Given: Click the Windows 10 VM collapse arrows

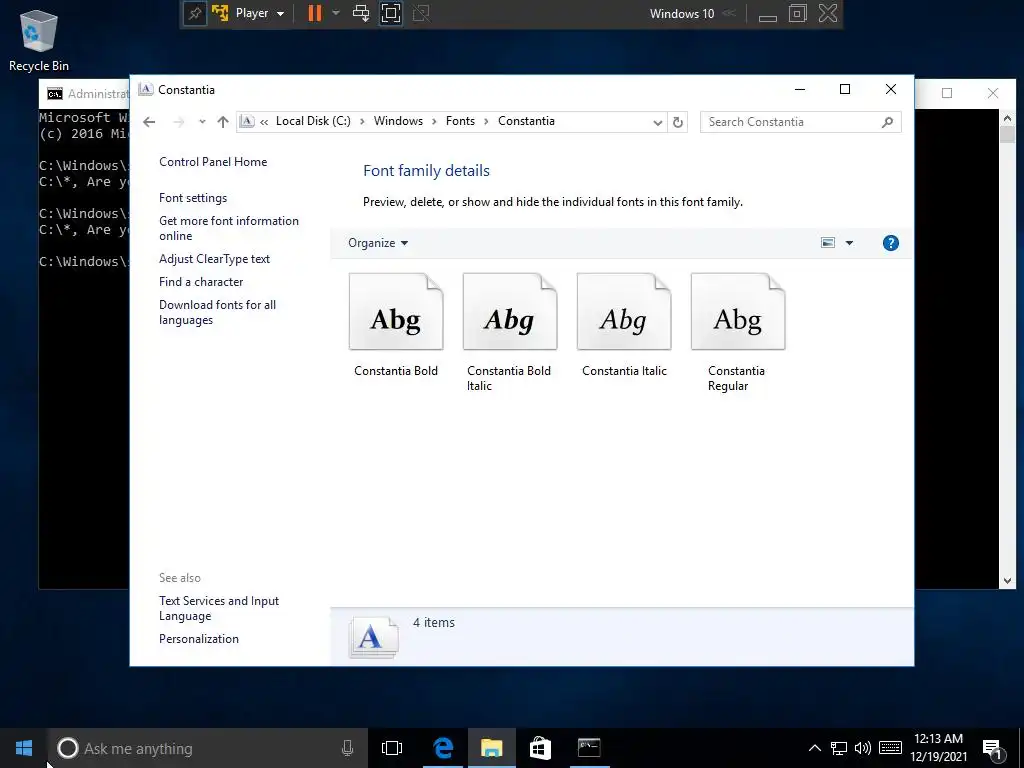Looking at the screenshot, I should pyautogui.click(x=729, y=13).
